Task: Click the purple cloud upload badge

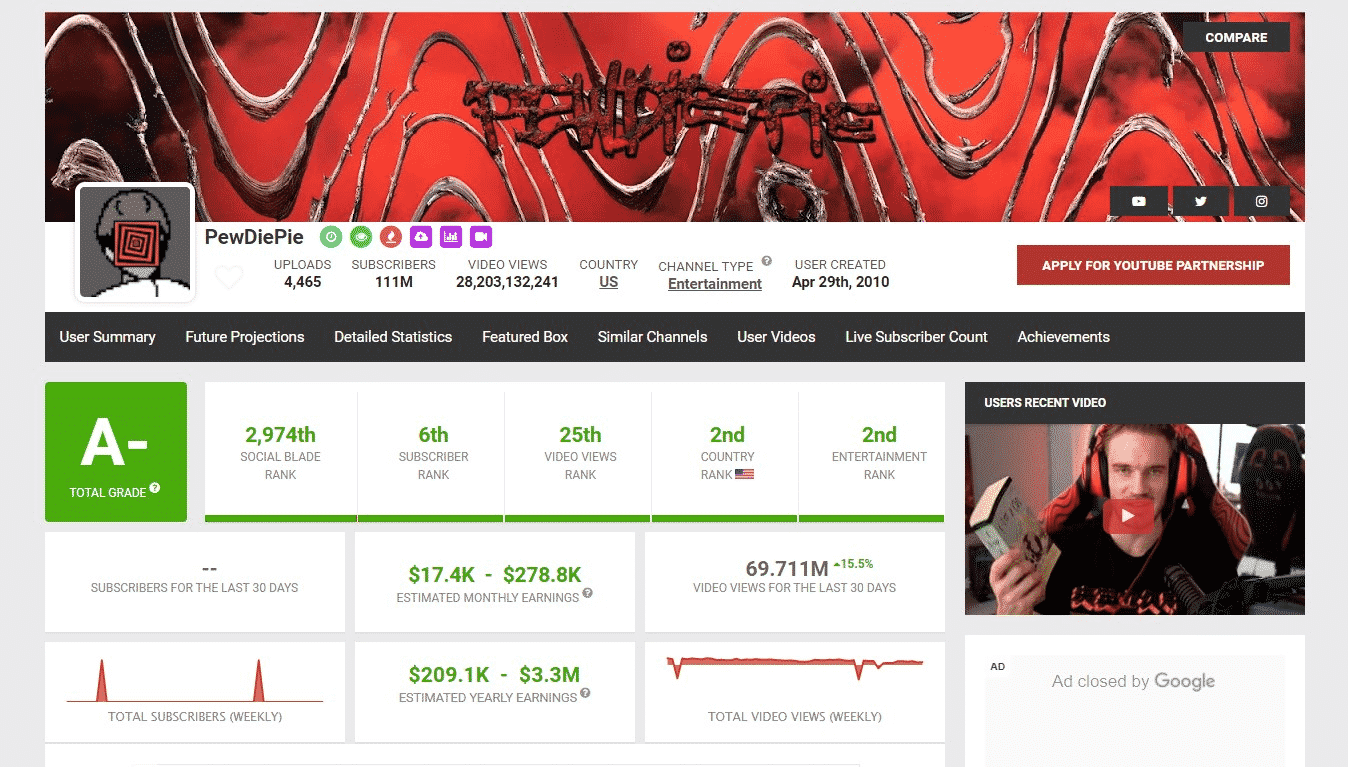Action: tap(421, 237)
